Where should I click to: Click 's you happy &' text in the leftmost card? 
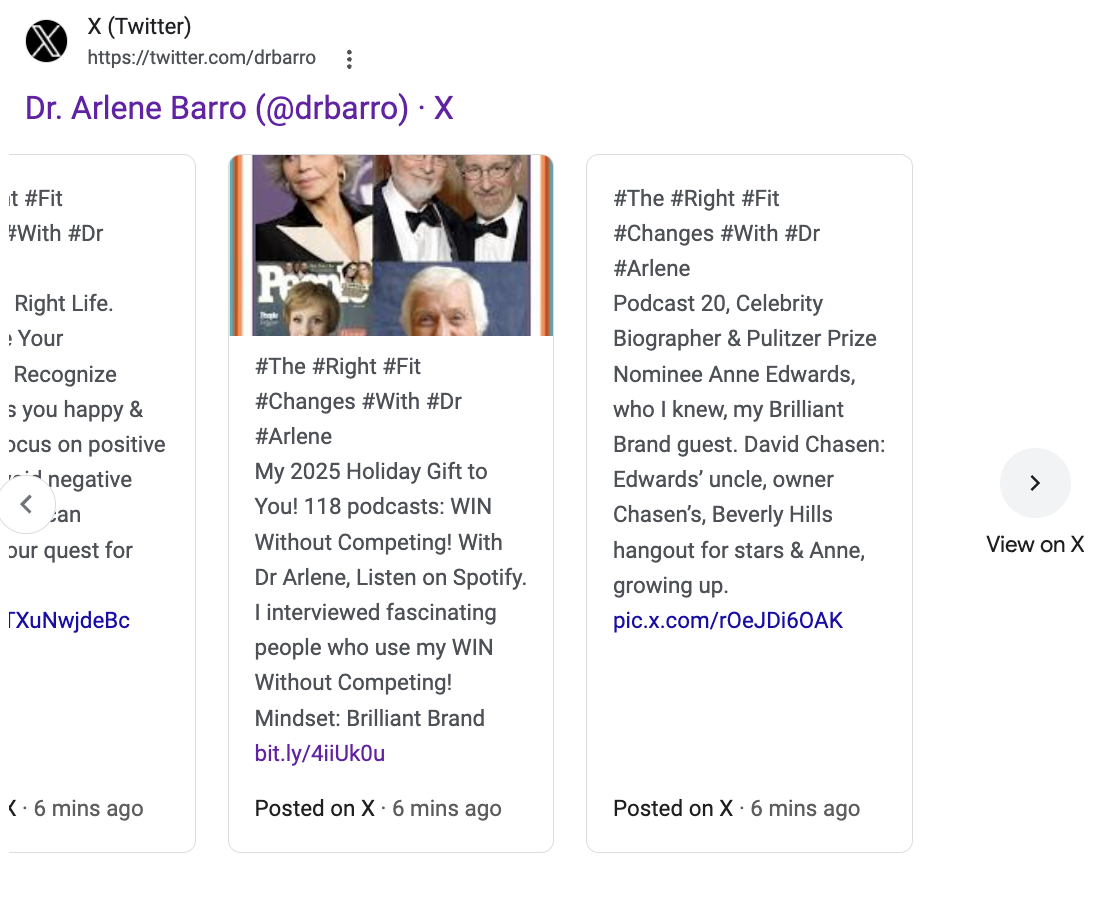(x=76, y=409)
